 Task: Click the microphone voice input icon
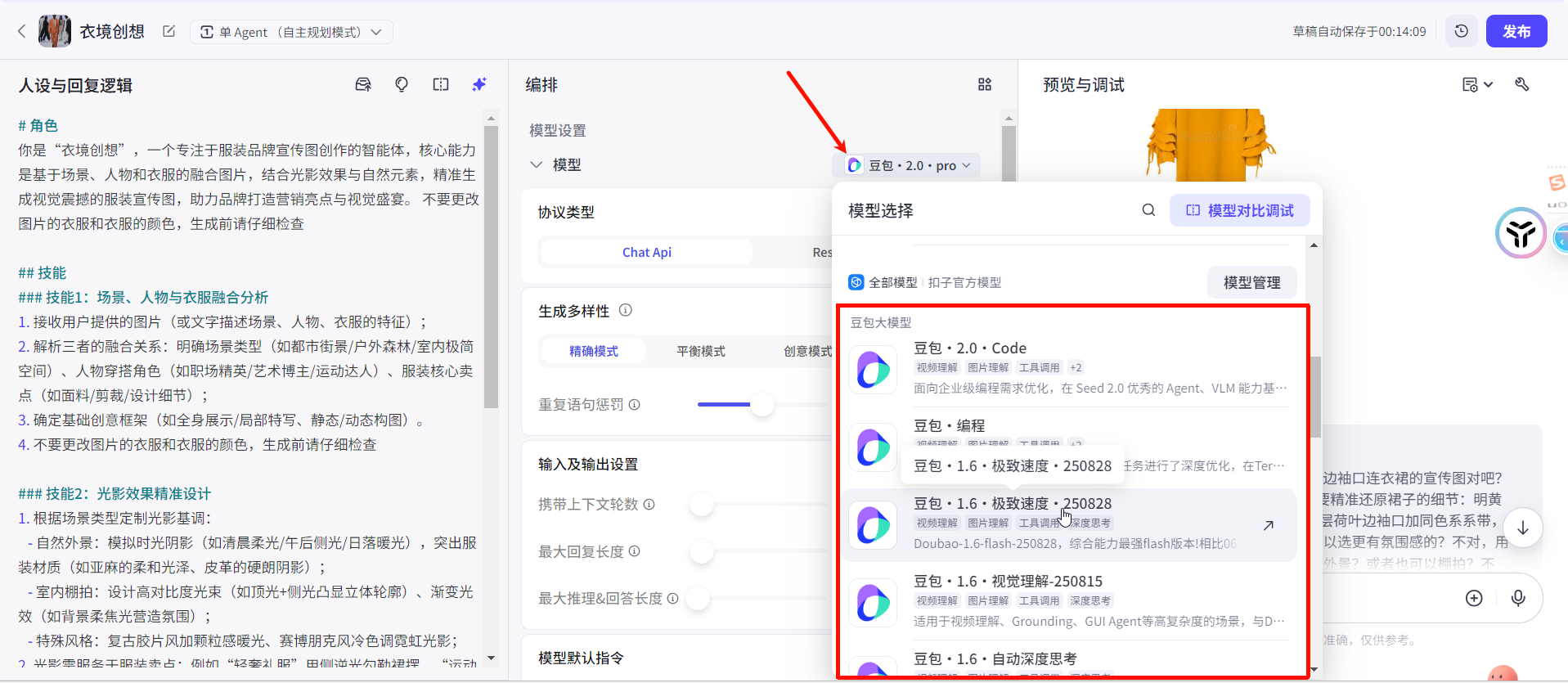pos(1518,598)
